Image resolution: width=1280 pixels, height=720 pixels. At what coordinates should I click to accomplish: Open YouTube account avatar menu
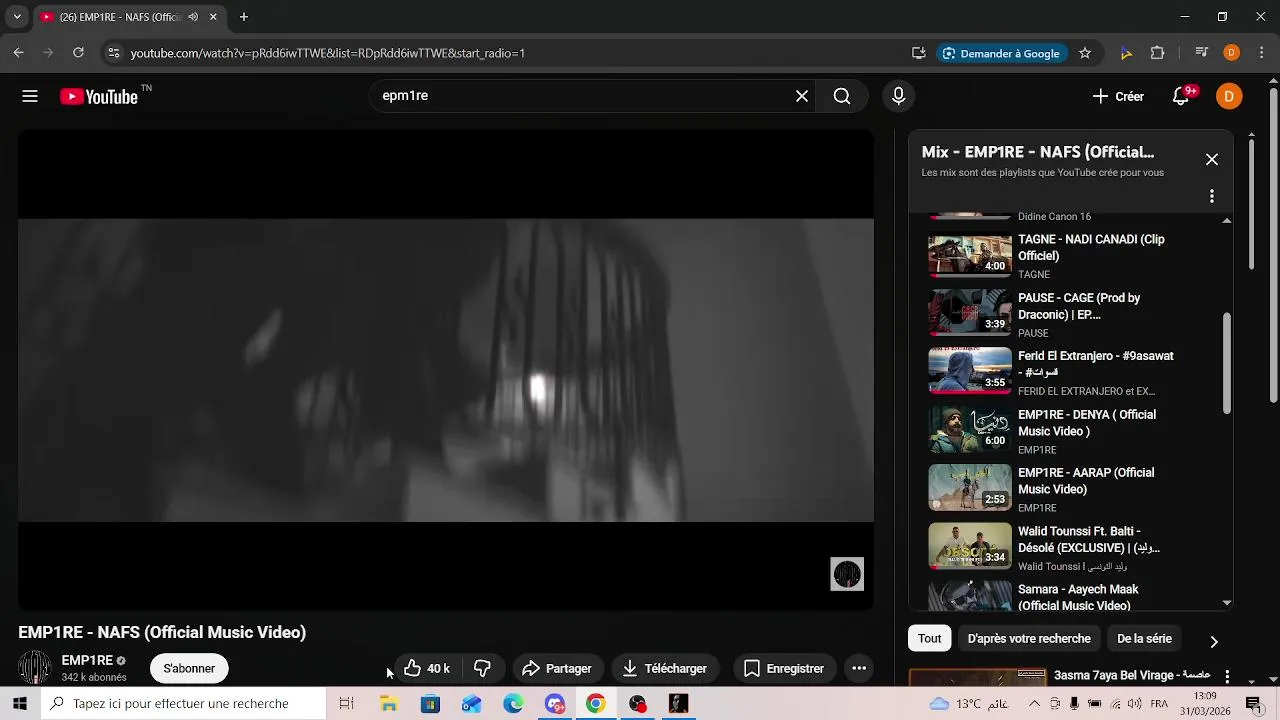point(1229,96)
